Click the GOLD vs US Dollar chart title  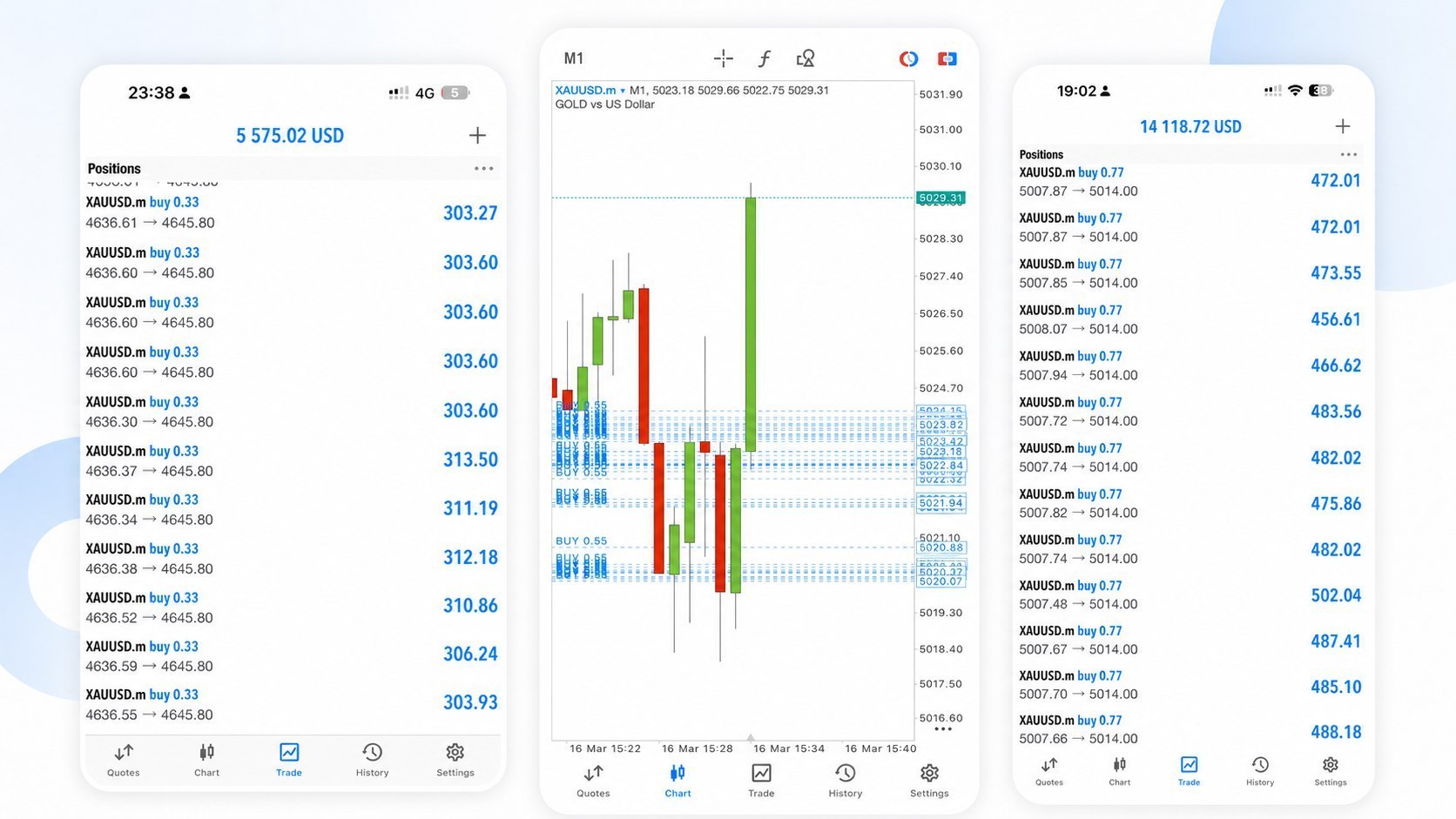(x=605, y=104)
